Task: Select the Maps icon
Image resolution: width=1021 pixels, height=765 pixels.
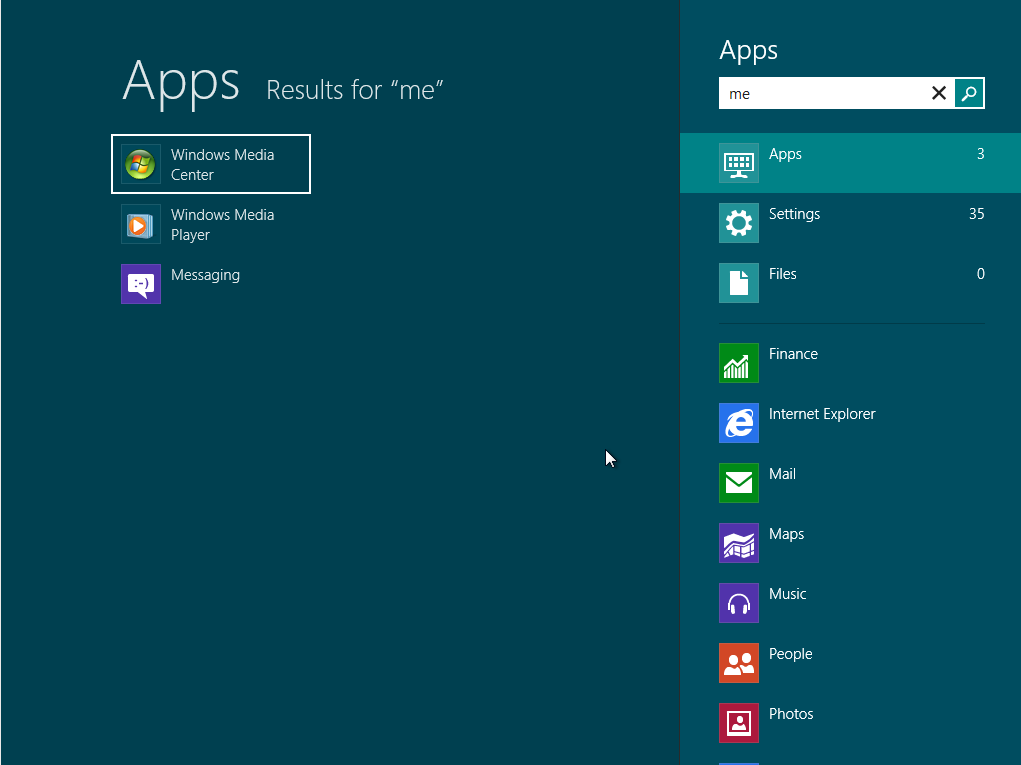Action: click(738, 542)
